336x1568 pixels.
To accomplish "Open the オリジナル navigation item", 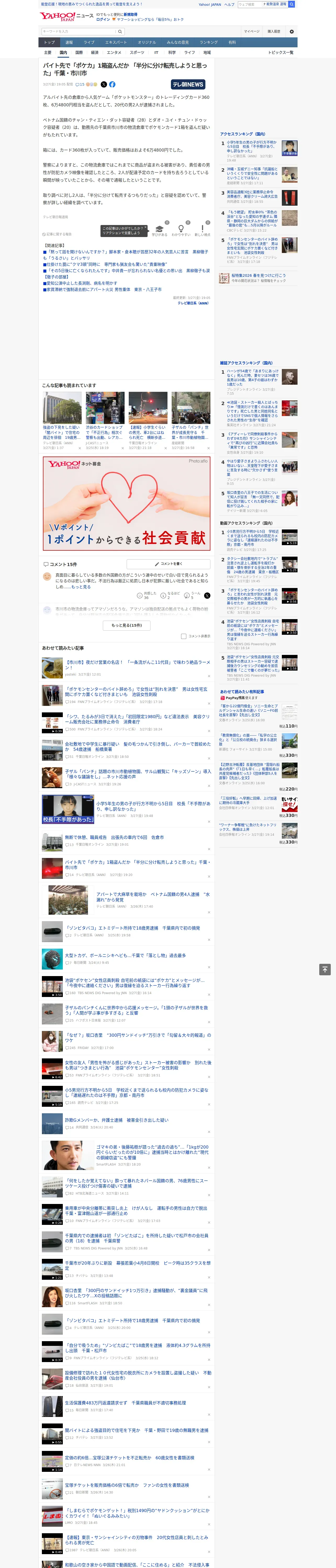I will click(147, 43).
